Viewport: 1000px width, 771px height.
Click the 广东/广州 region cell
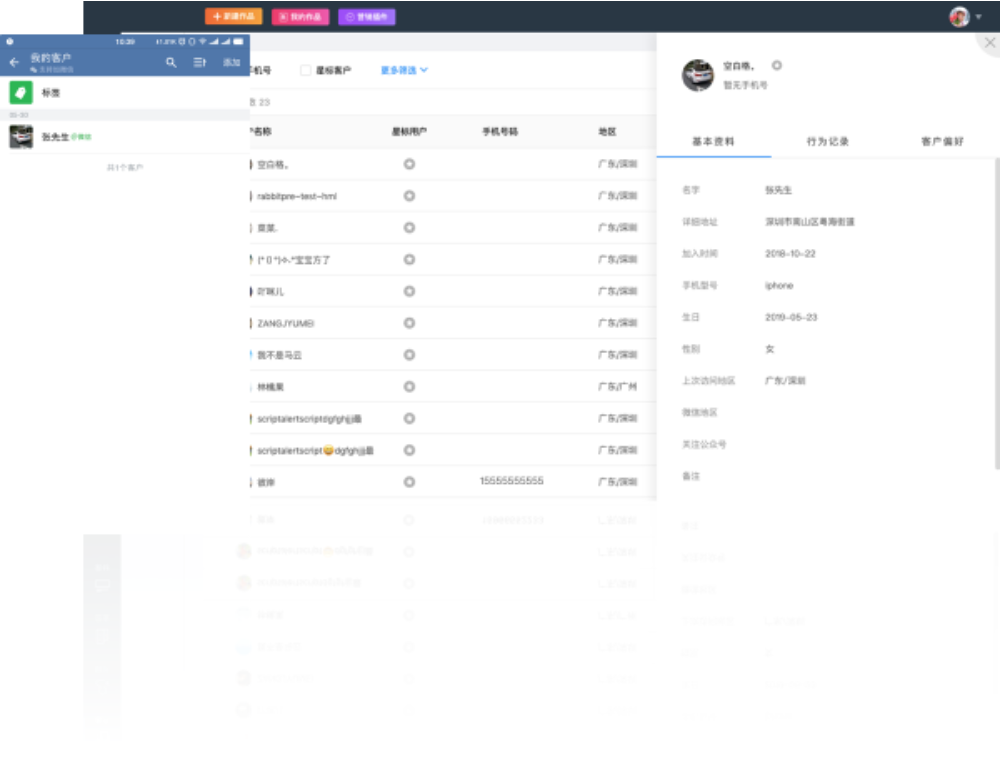[617, 386]
